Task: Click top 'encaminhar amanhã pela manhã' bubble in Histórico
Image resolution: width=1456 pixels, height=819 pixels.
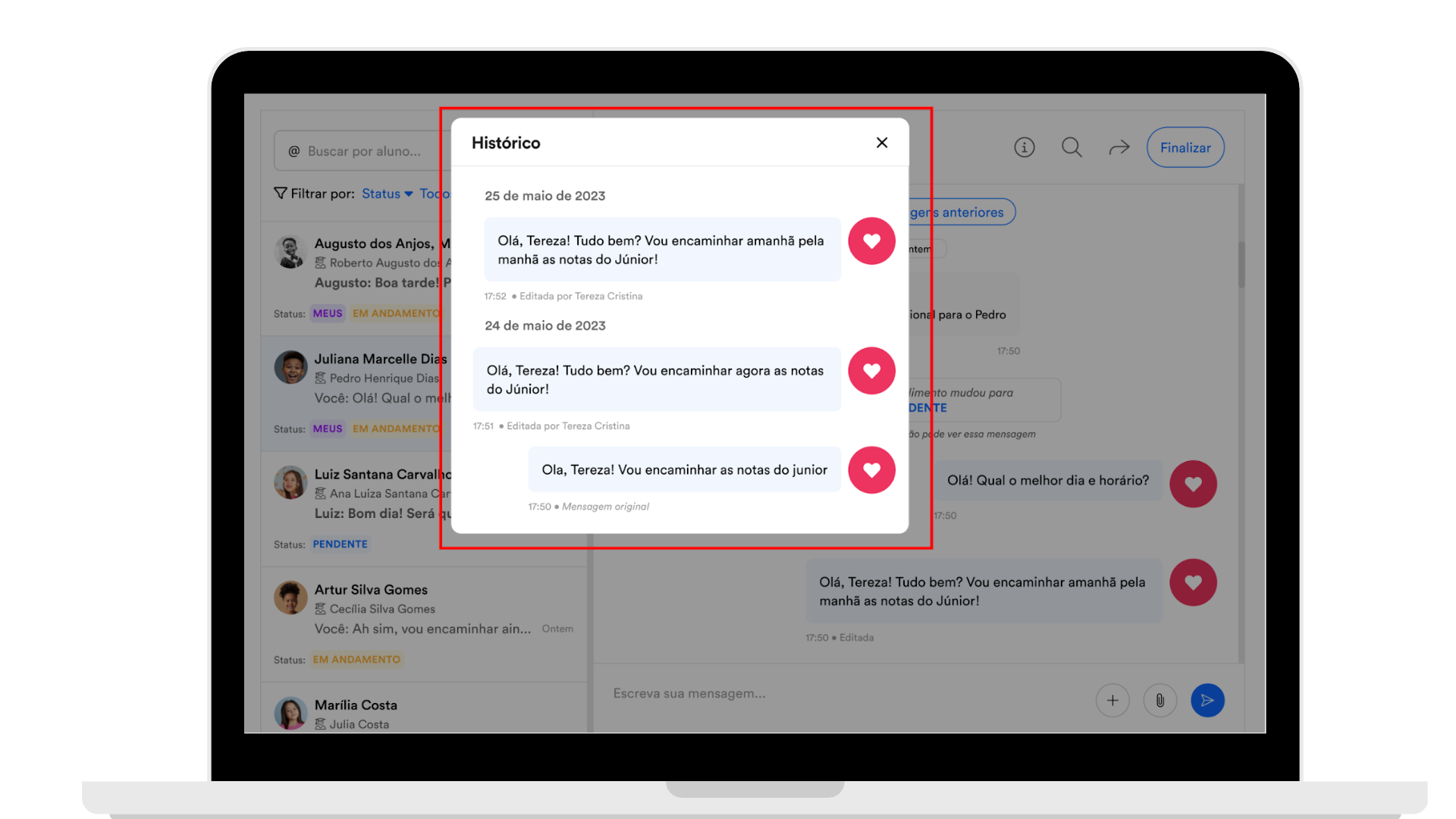Action: (663, 249)
